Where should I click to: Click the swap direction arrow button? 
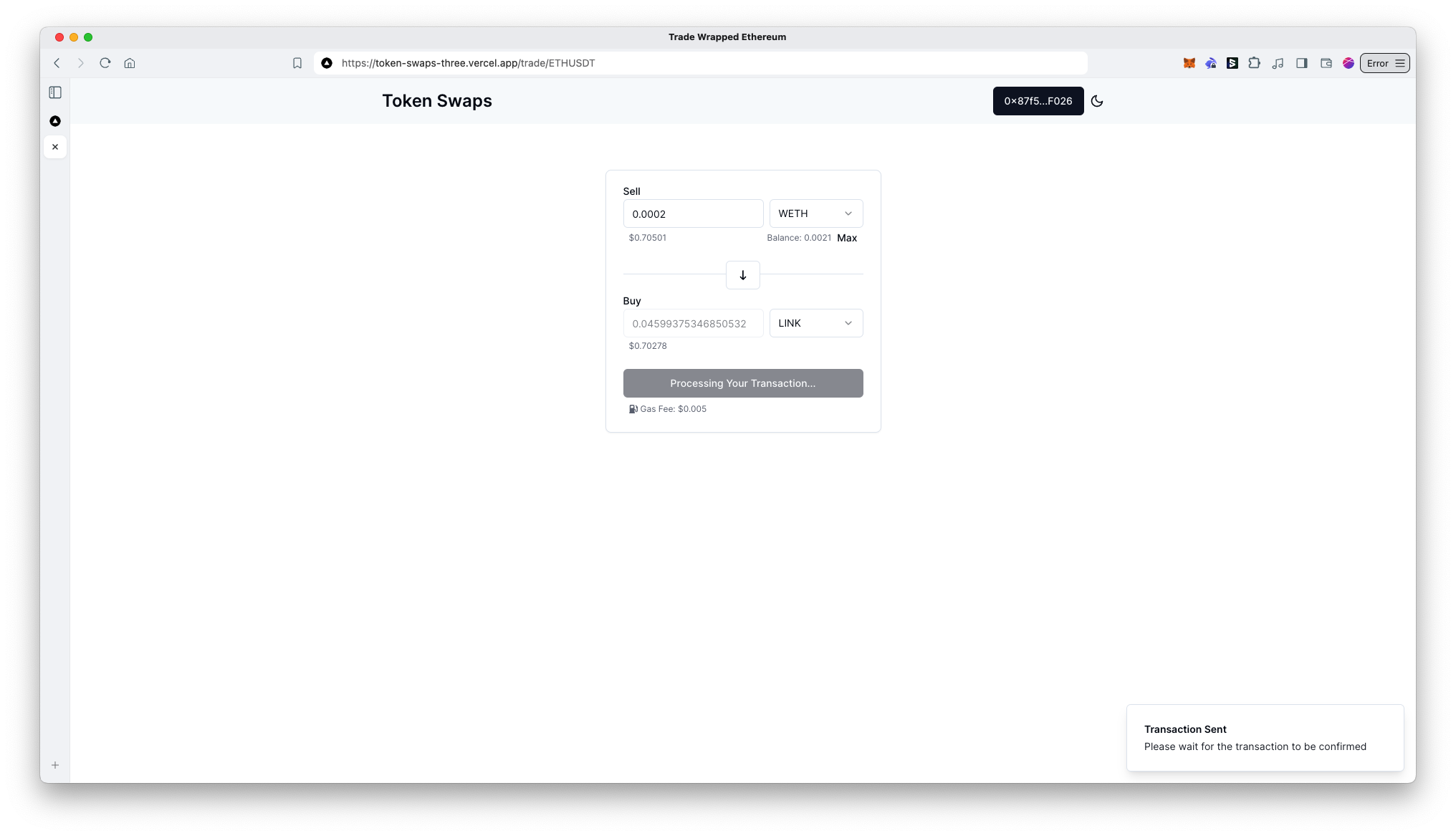(x=743, y=274)
